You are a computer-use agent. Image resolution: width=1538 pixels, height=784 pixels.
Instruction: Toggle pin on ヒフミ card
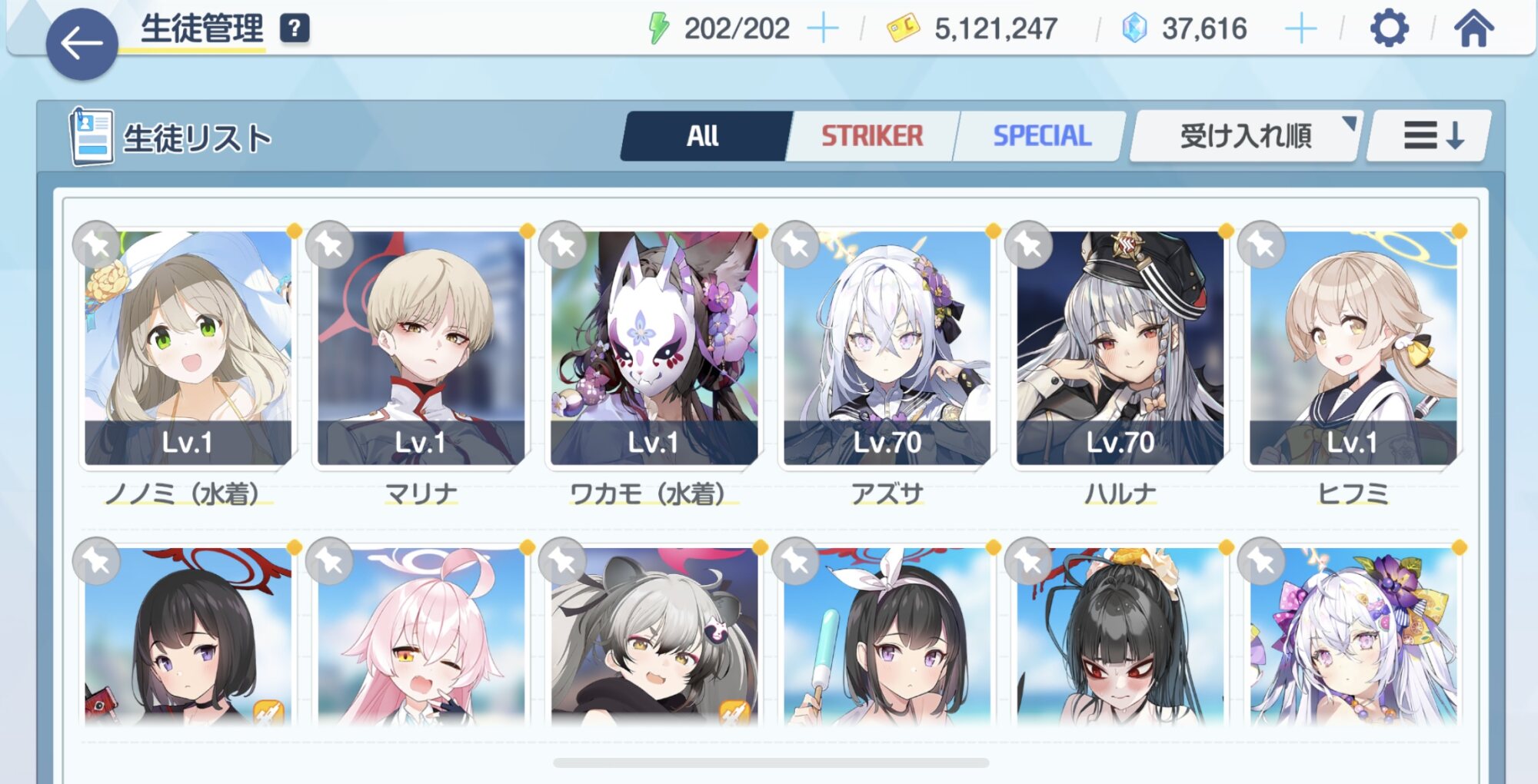(1261, 244)
